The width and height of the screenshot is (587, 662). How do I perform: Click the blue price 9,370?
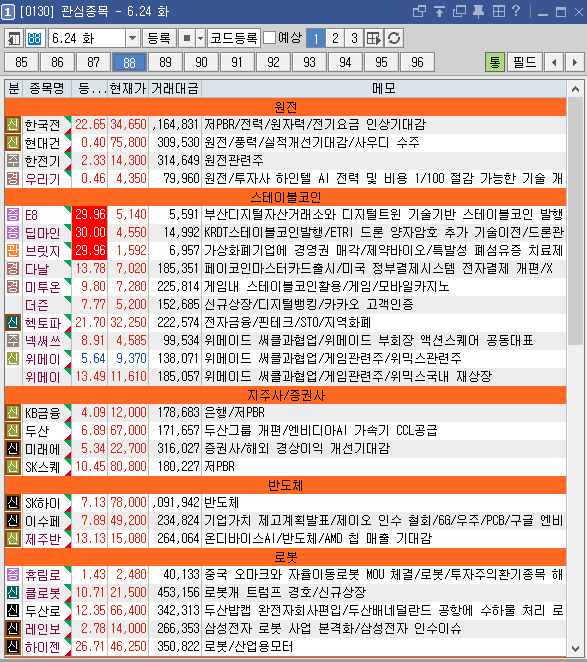coord(131,359)
